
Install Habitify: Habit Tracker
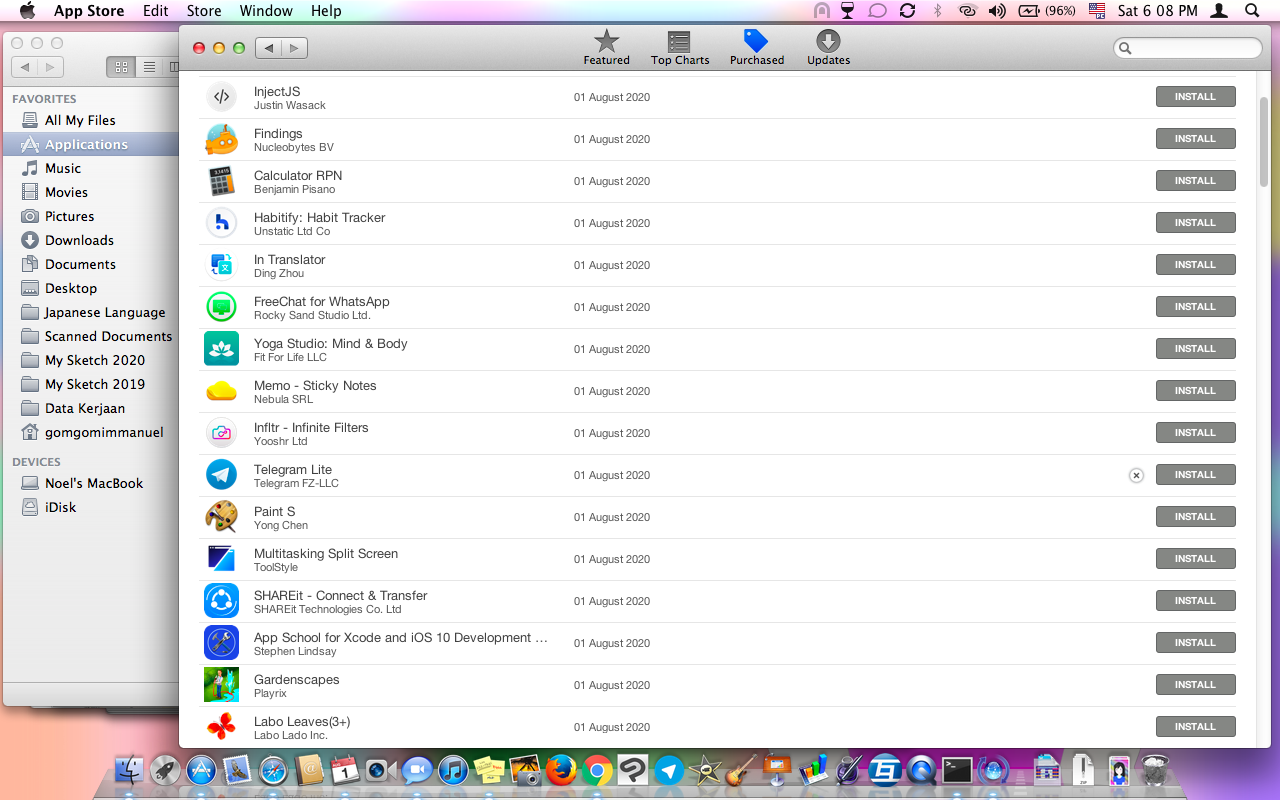[1195, 223]
